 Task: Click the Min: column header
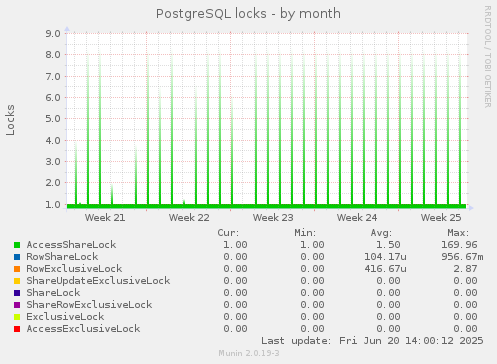305,233
